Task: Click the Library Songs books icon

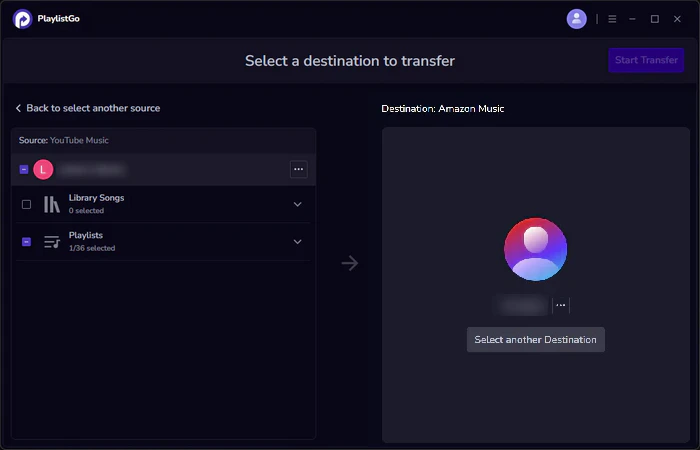Action: 52,204
